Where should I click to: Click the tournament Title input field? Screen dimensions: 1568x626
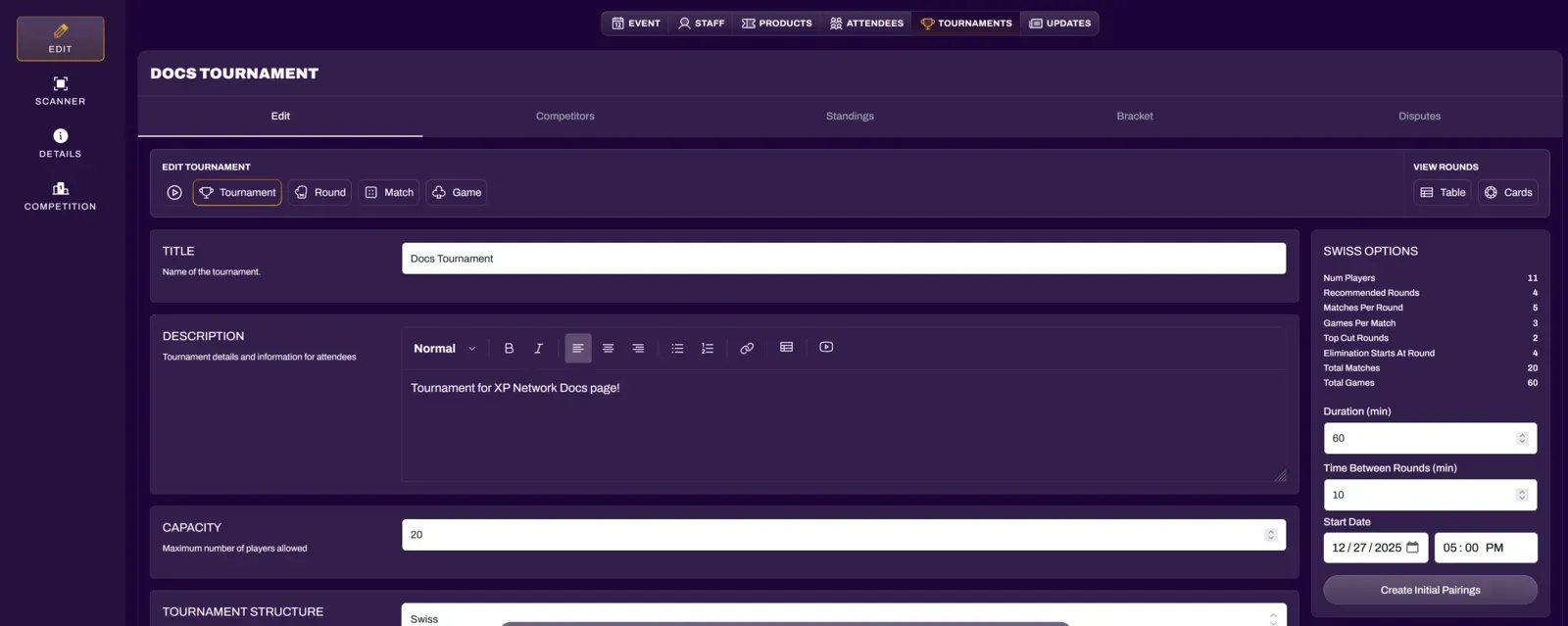pos(843,259)
